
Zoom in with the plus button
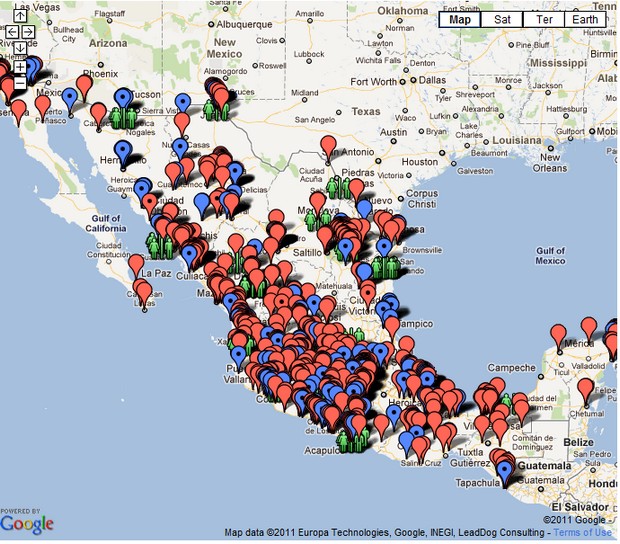pyautogui.click(x=18, y=67)
